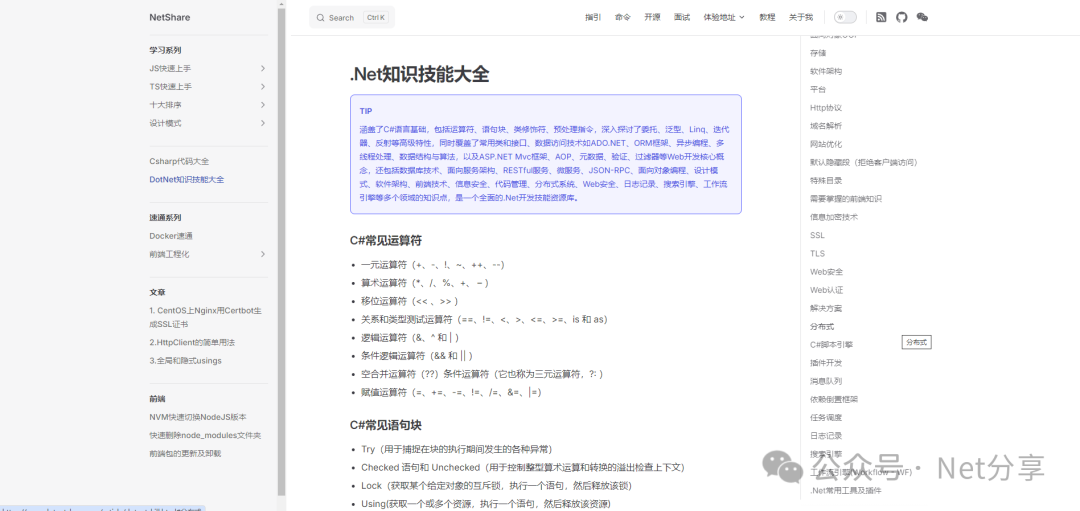Open NVM快速切换NodeJS版本 article
1080x511 pixels.
(198, 417)
